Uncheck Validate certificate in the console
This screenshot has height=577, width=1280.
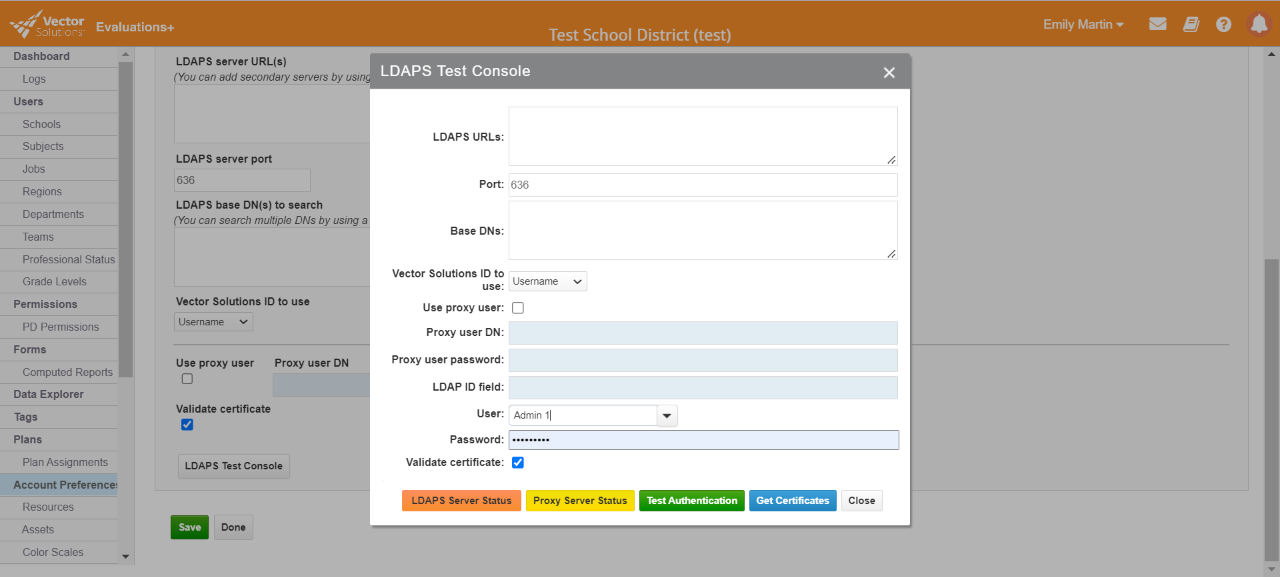click(517, 462)
